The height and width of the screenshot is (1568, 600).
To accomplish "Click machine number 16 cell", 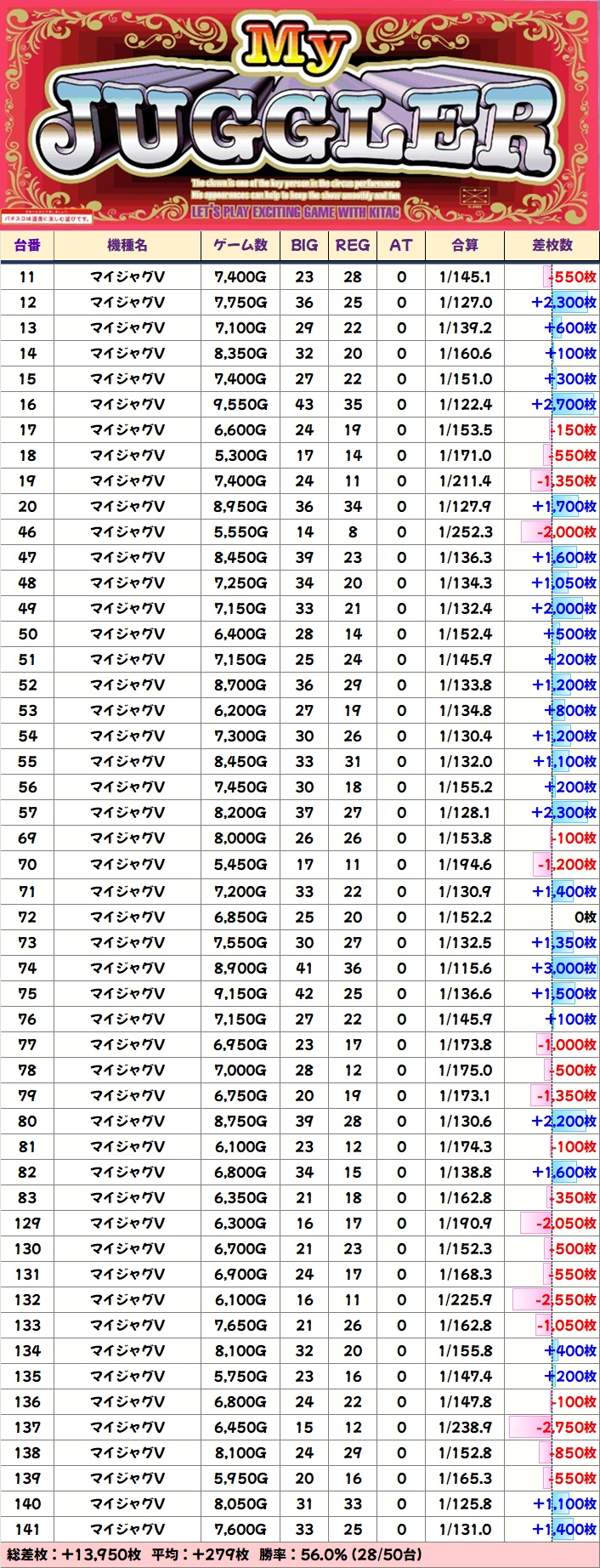I will pyautogui.click(x=27, y=404).
